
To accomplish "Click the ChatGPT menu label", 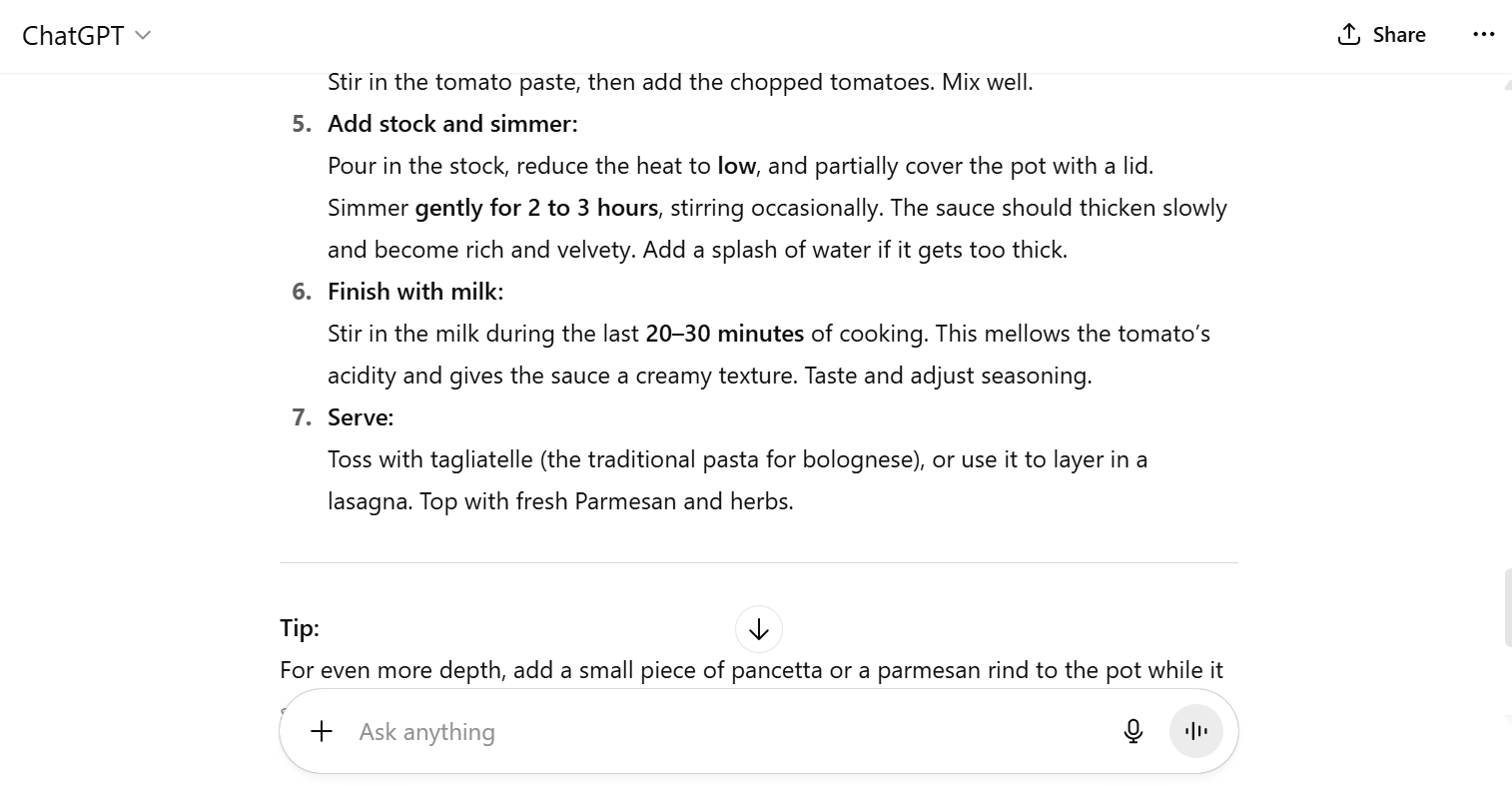I will click(x=72, y=35).
